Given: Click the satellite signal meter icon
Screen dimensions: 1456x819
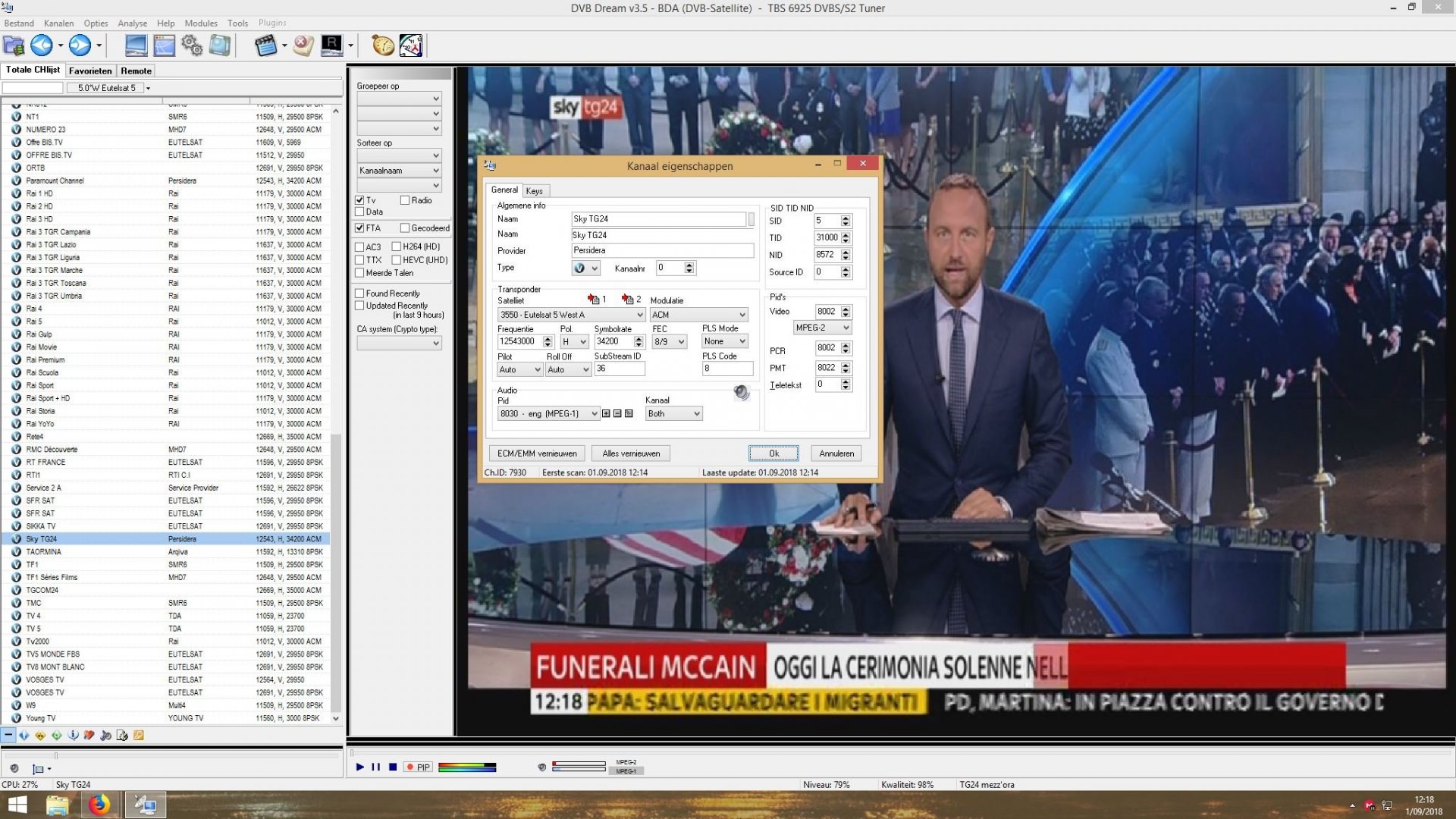Looking at the screenshot, I should click(x=410, y=45).
